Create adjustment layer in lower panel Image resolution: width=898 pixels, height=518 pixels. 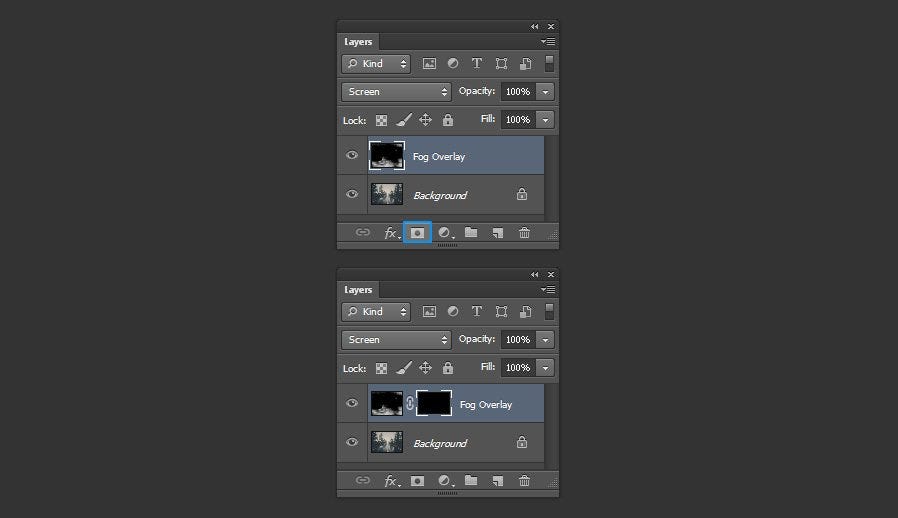445,481
